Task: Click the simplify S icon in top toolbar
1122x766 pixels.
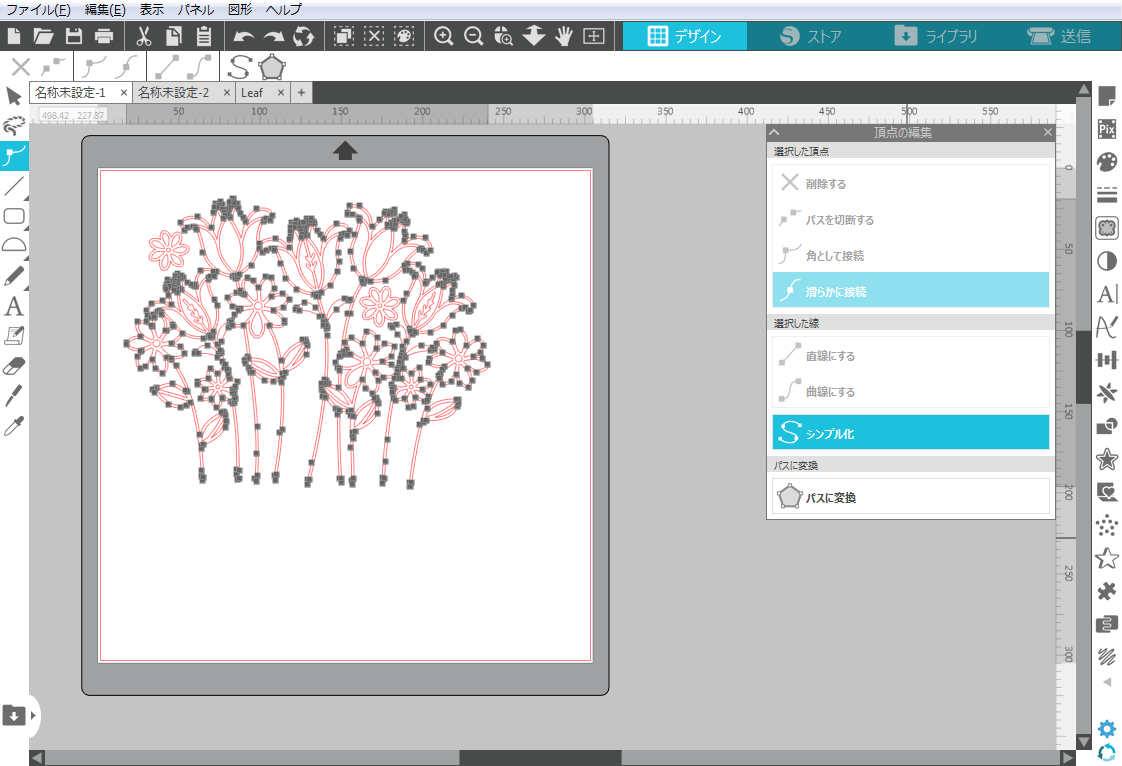Action: pos(240,67)
